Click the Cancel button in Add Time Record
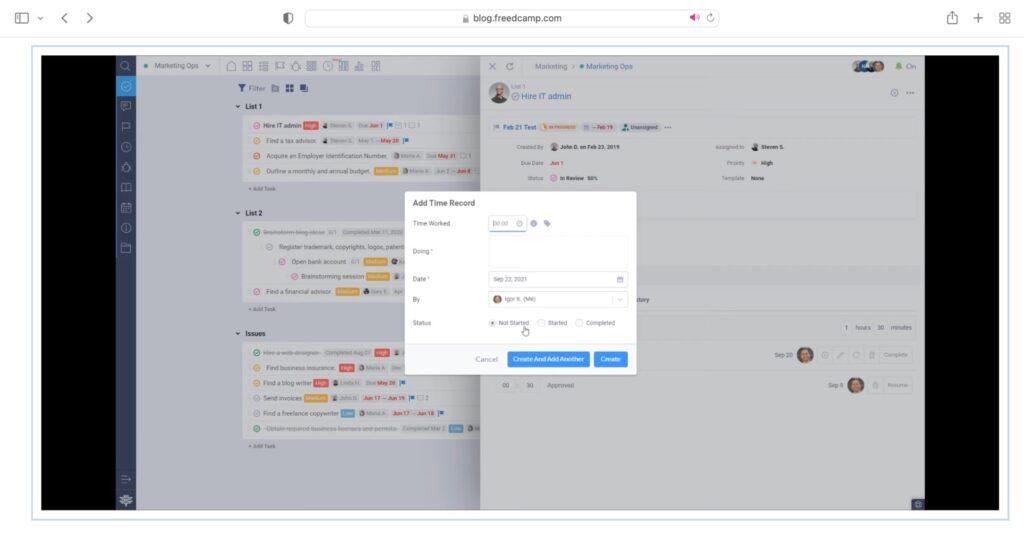Screen dimensions: 1024x534 coord(487,359)
